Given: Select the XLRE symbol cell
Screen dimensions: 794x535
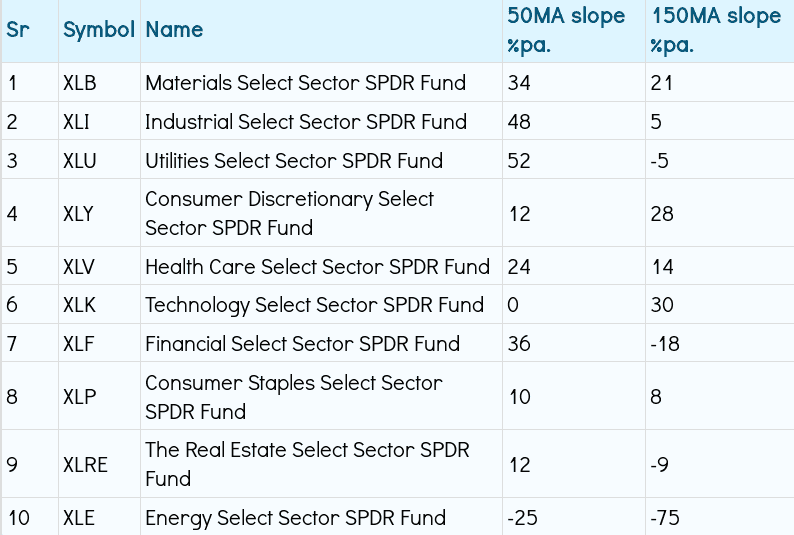Looking at the screenshot, I should tap(85, 465).
